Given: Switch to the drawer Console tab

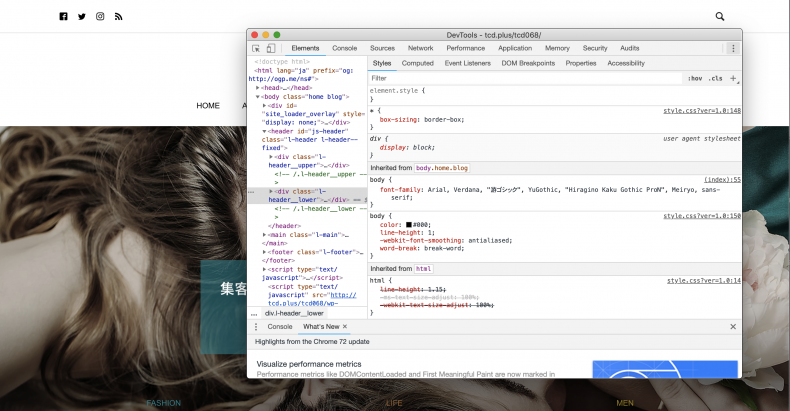Looking at the screenshot, I should point(280,327).
